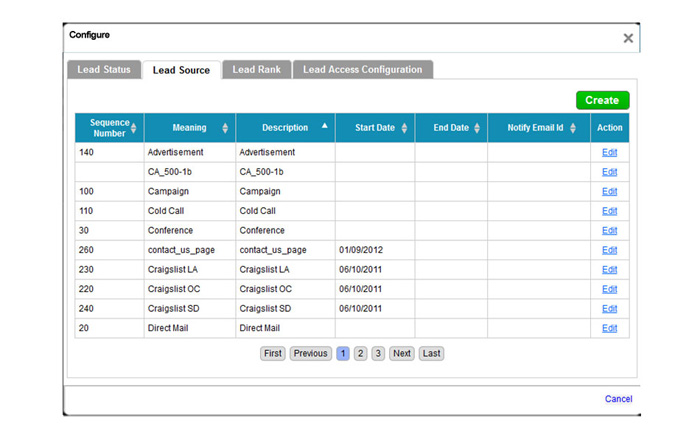Edit the Direct Mail row

(609, 328)
